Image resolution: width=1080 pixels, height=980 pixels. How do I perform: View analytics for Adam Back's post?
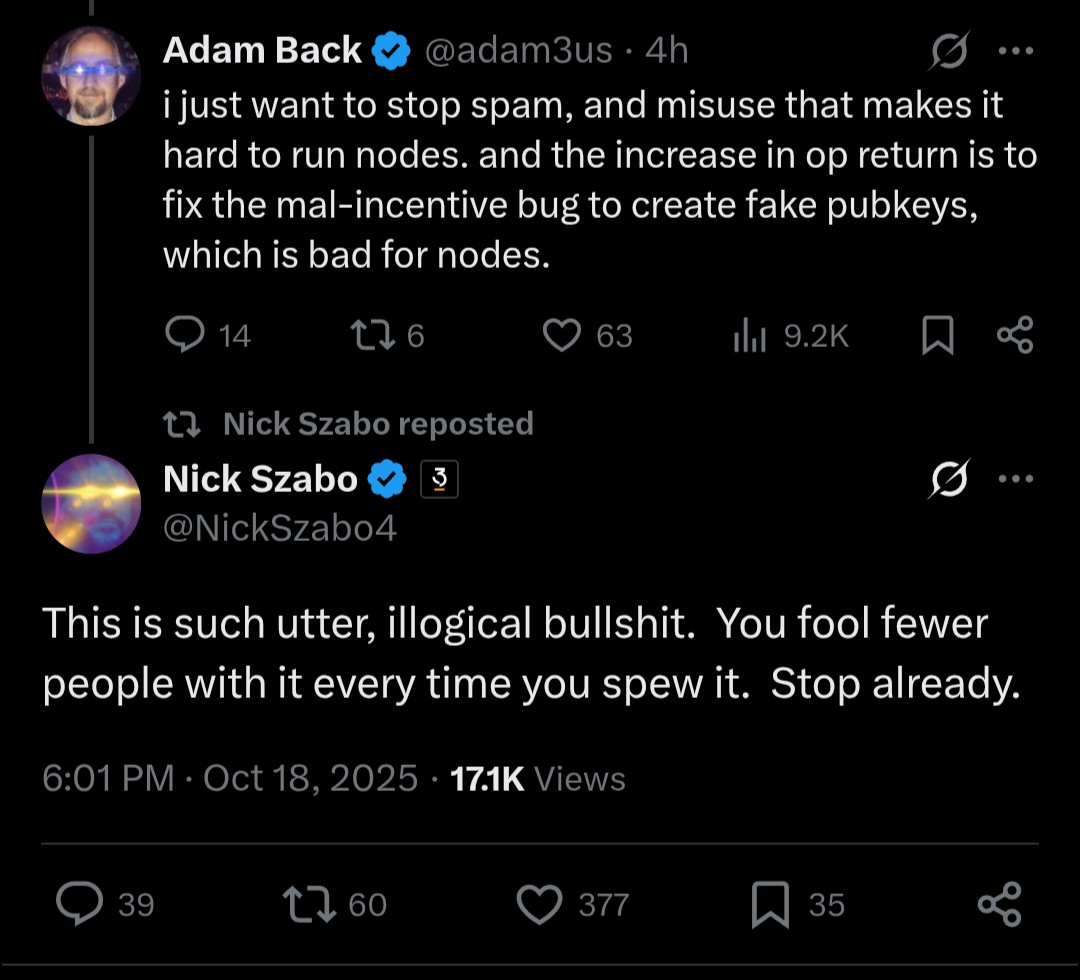[x=749, y=337]
